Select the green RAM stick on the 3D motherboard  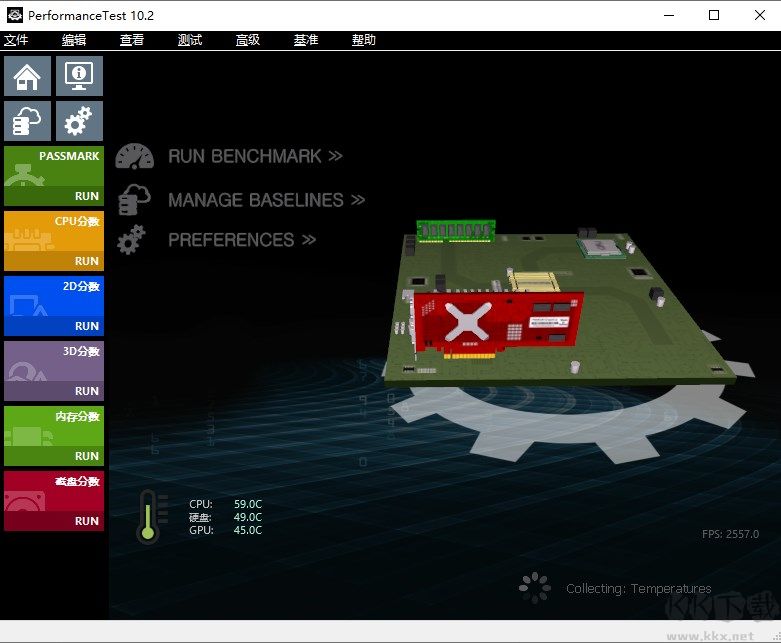pos(456,231)
